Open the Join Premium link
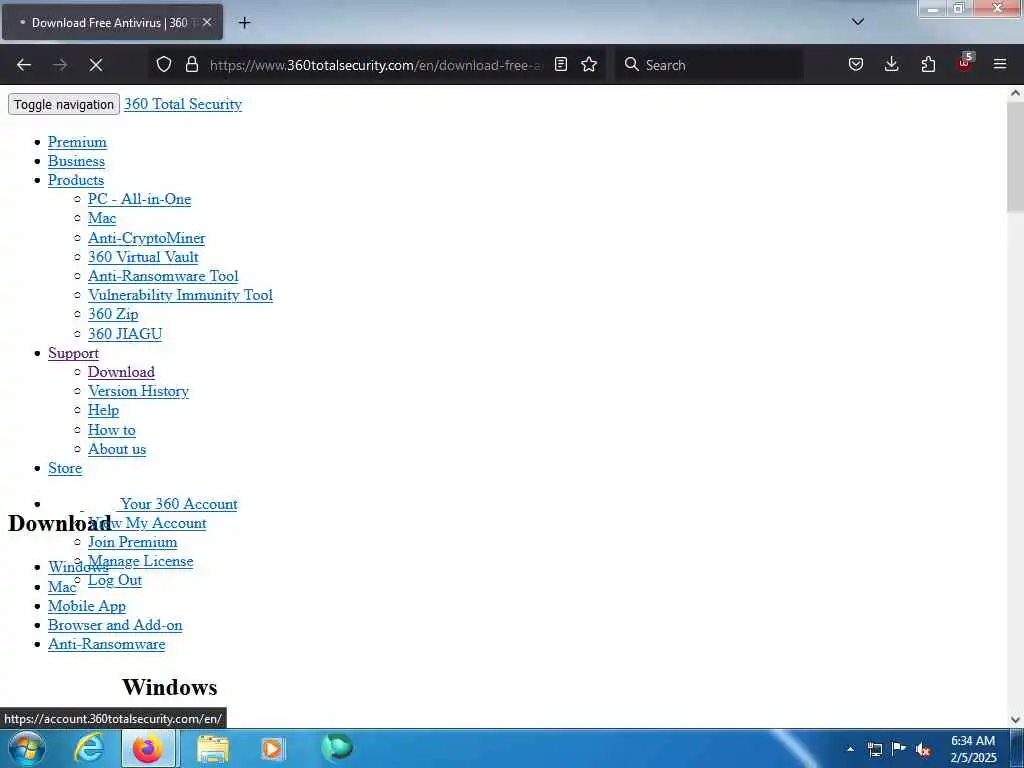 [133, 542]
